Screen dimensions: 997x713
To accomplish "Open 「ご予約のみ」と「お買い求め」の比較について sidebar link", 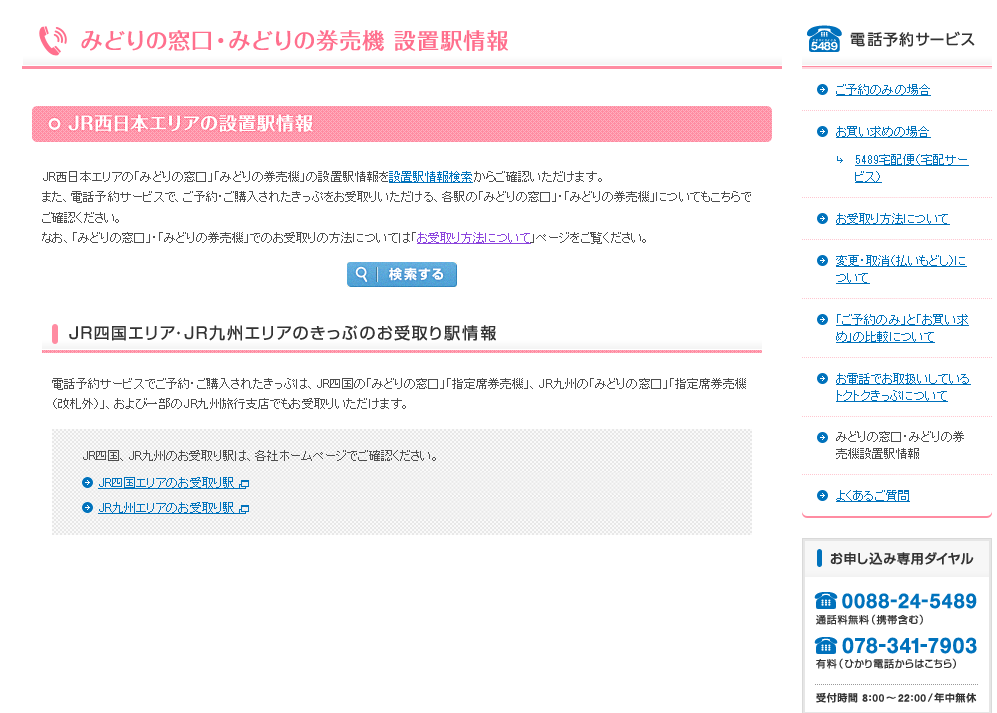I will coord(902,328).
